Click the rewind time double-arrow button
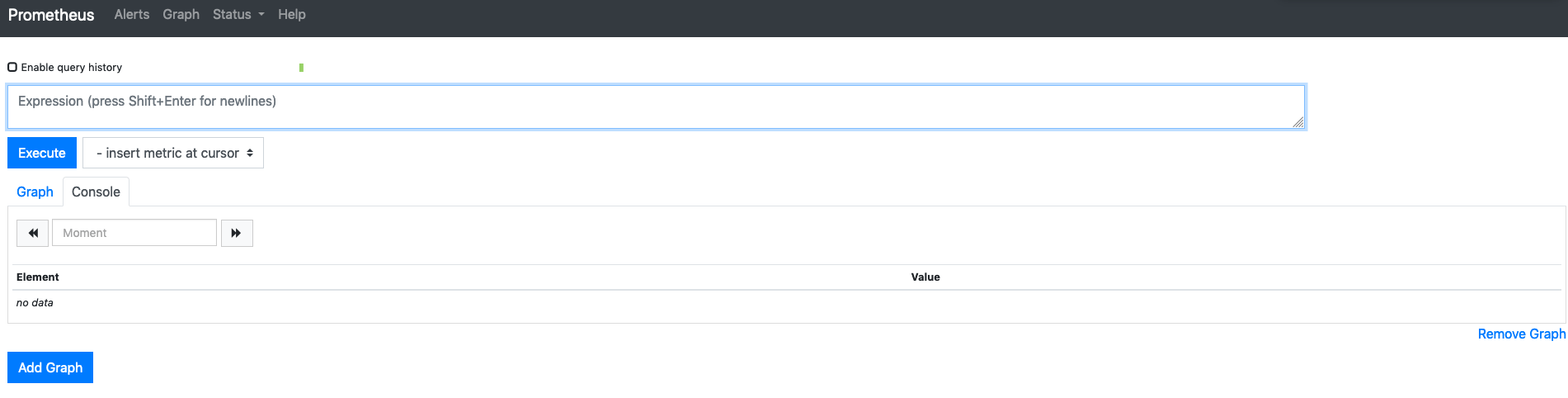Viewport: 1568px width, 398px height. point(32,233)
